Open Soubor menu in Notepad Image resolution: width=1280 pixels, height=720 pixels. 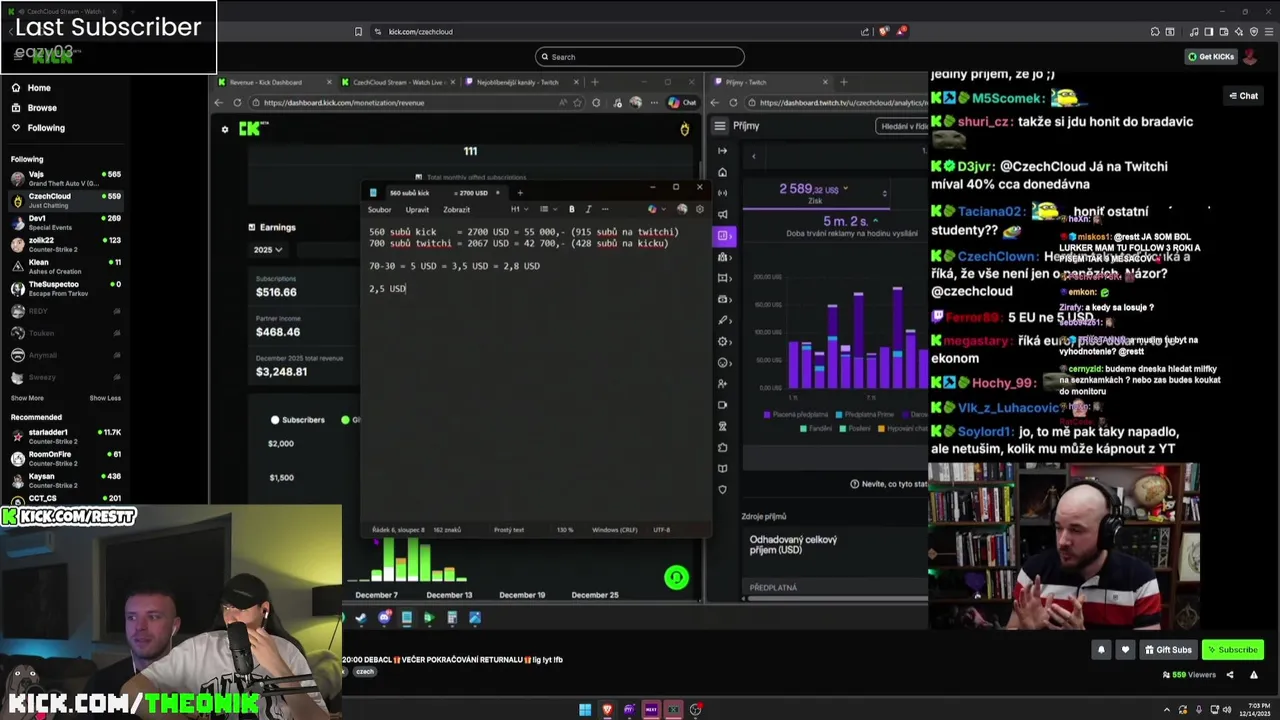[379, 210]
